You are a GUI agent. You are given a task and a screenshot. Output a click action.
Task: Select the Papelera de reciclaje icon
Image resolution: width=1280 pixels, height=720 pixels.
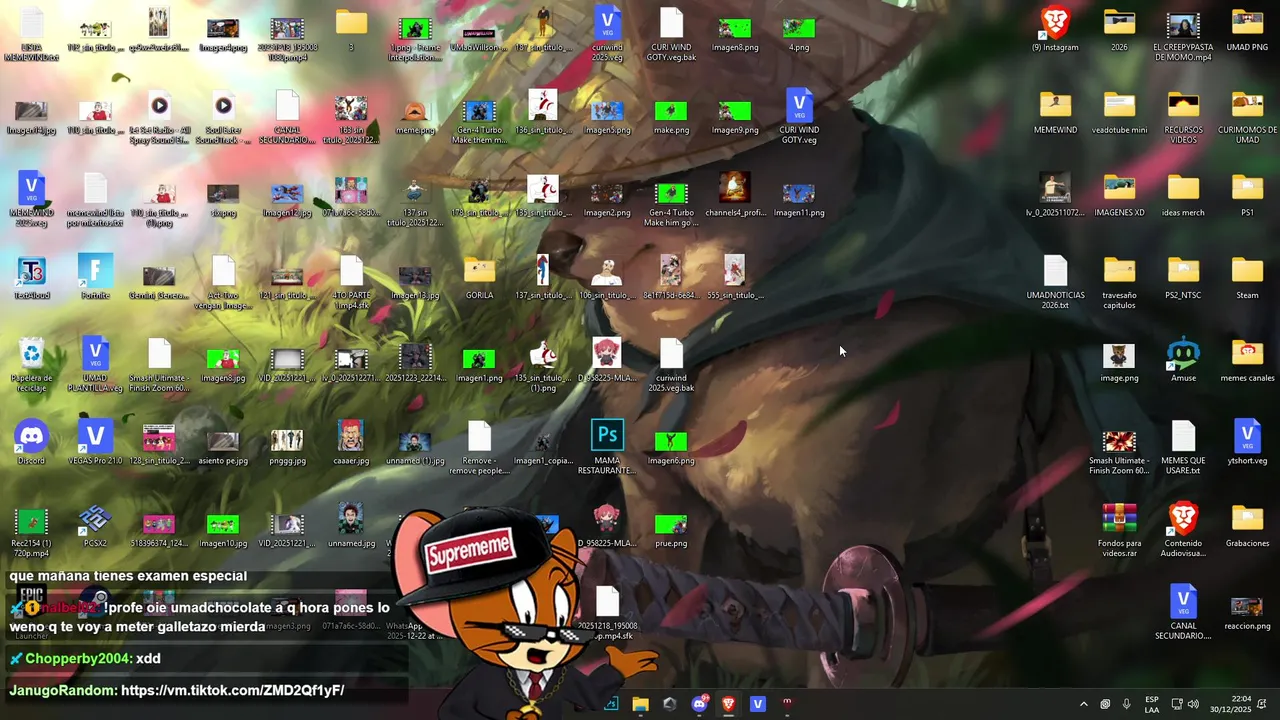(31, 365)
